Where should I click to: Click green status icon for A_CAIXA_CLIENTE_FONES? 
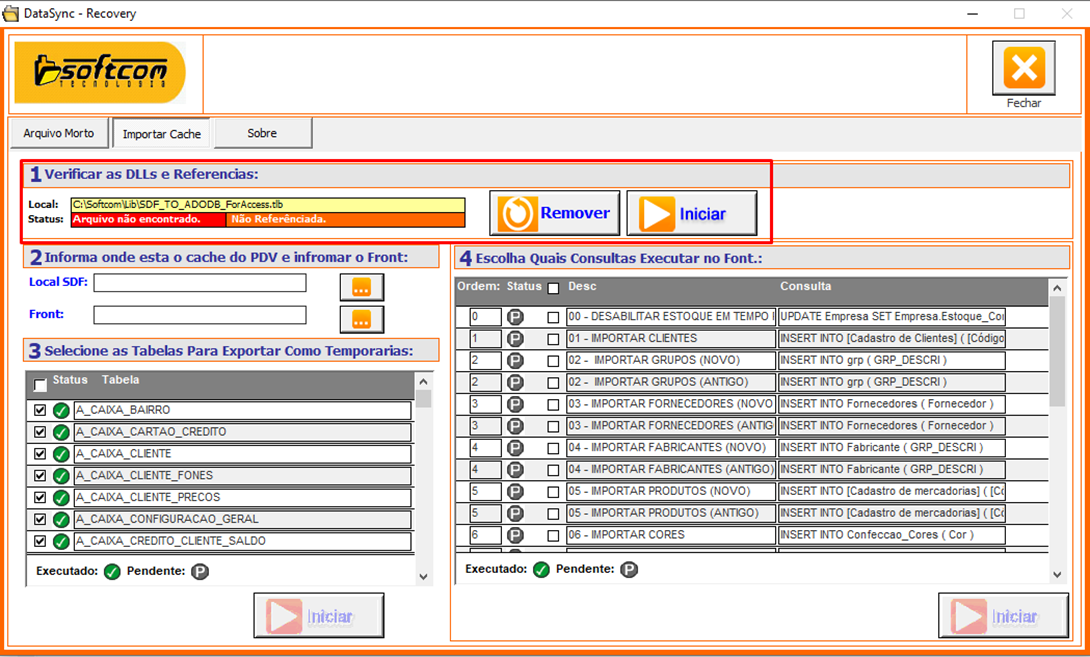click(61, 476)
